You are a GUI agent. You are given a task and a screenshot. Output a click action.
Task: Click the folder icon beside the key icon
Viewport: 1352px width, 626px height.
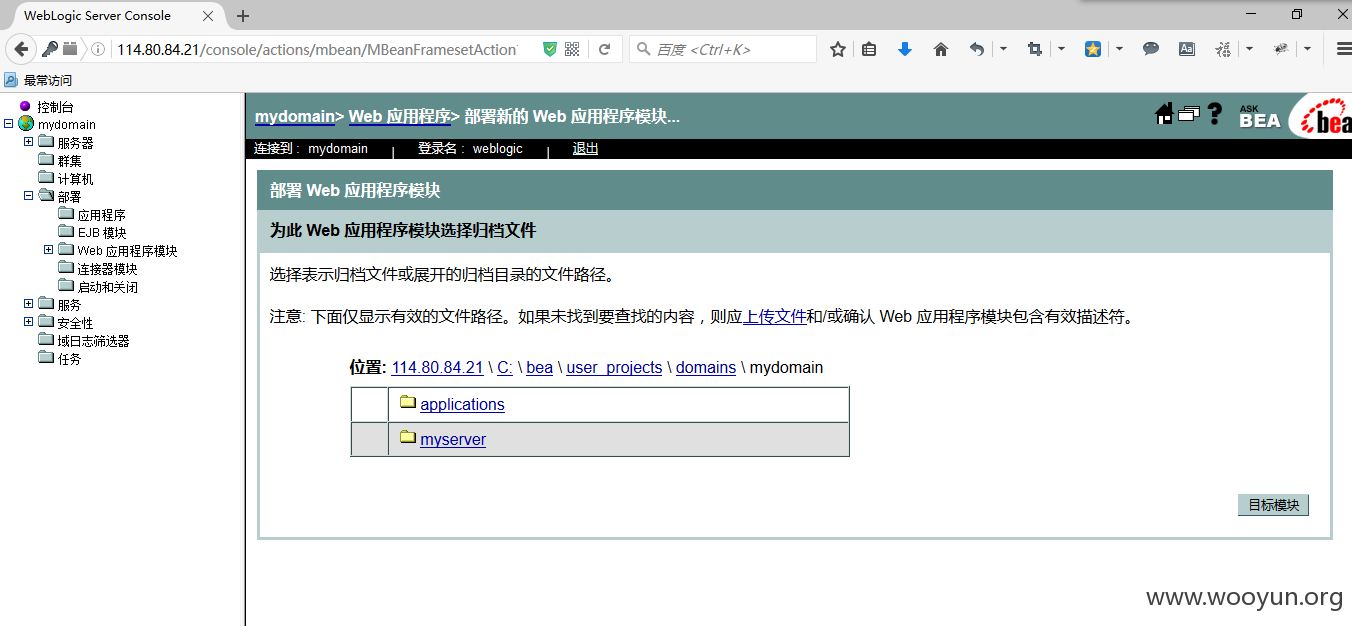coord(70,49)
